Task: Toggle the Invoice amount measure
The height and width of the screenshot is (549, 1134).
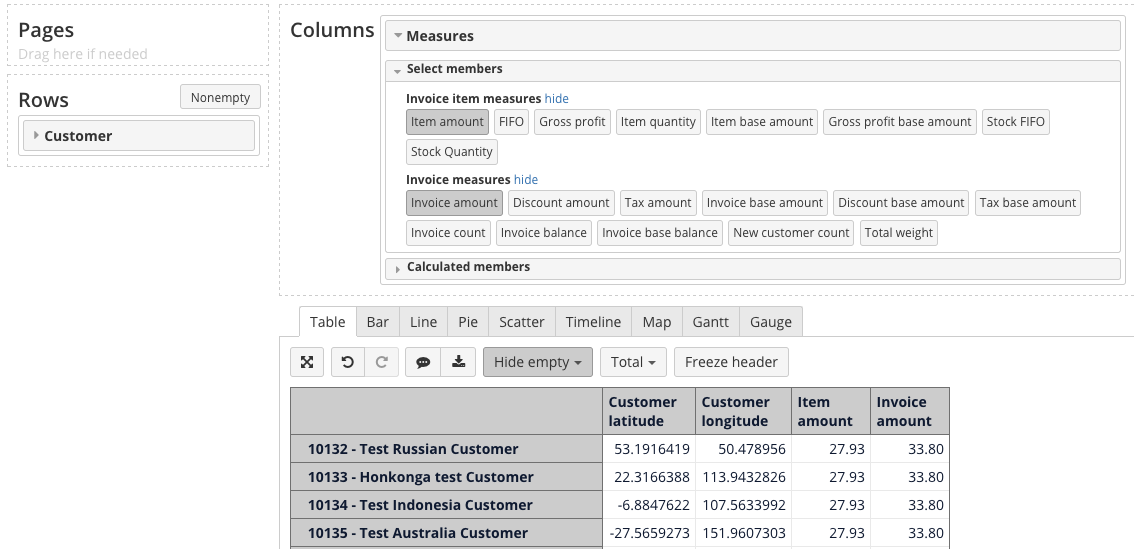Action: [454, 203]
